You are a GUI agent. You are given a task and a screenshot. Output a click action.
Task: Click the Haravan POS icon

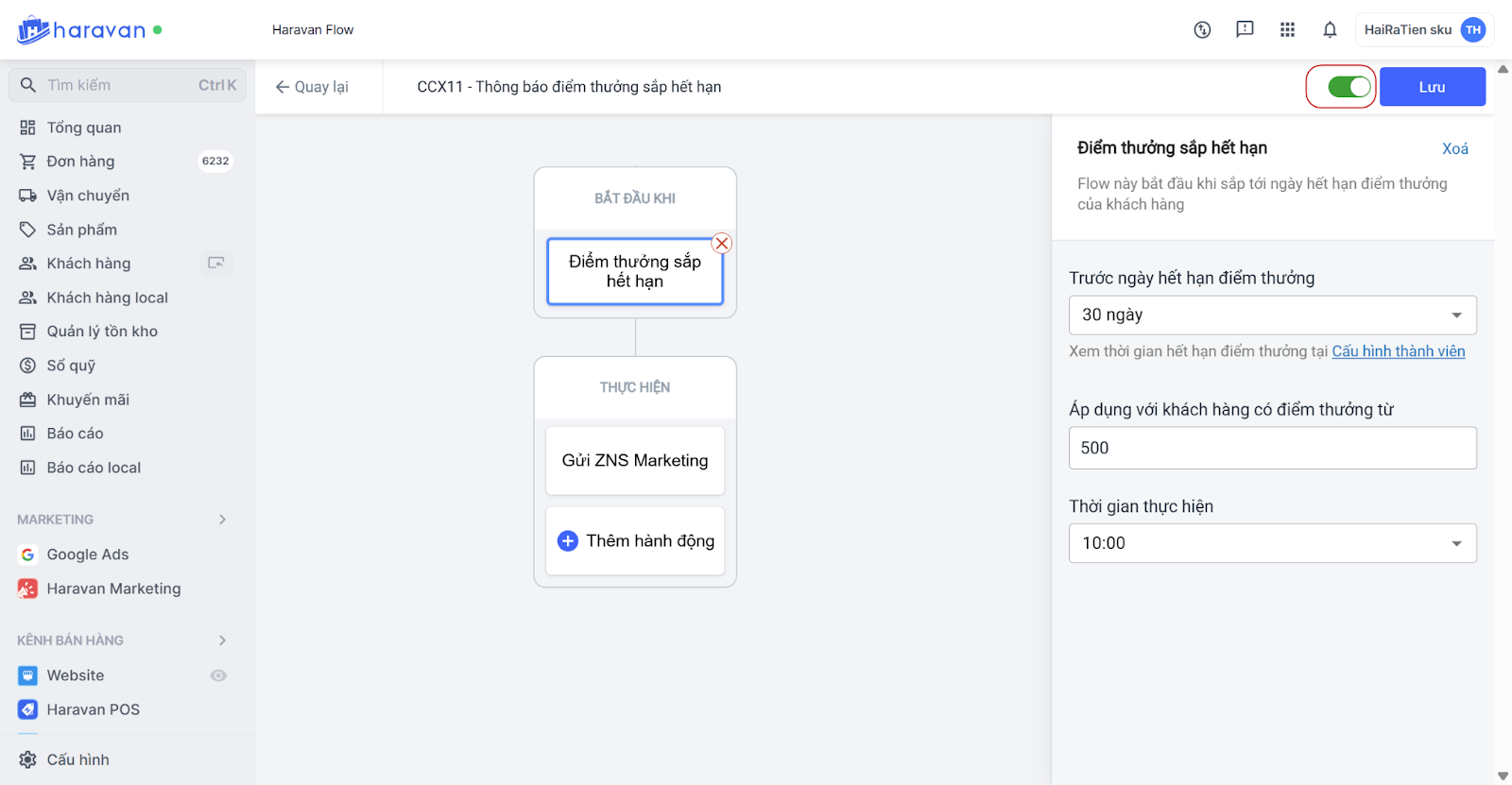pos(27,709)
